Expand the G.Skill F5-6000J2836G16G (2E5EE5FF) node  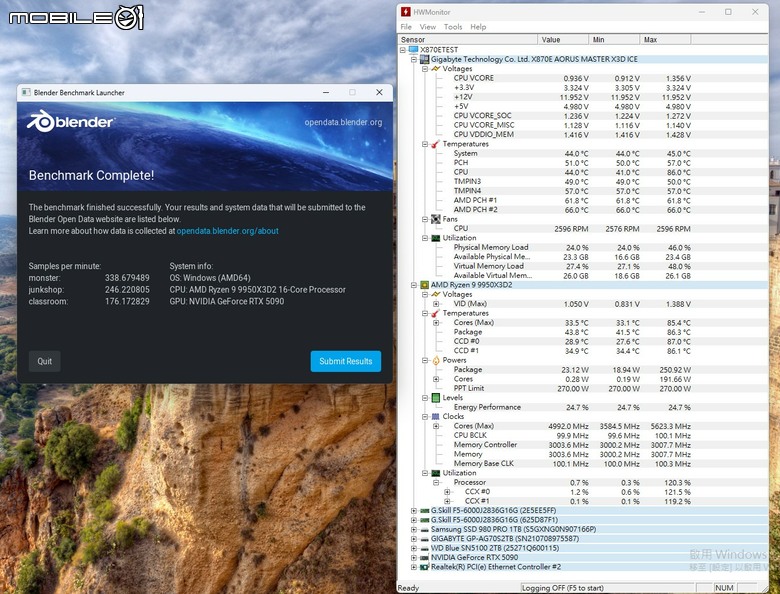point(414,510)
